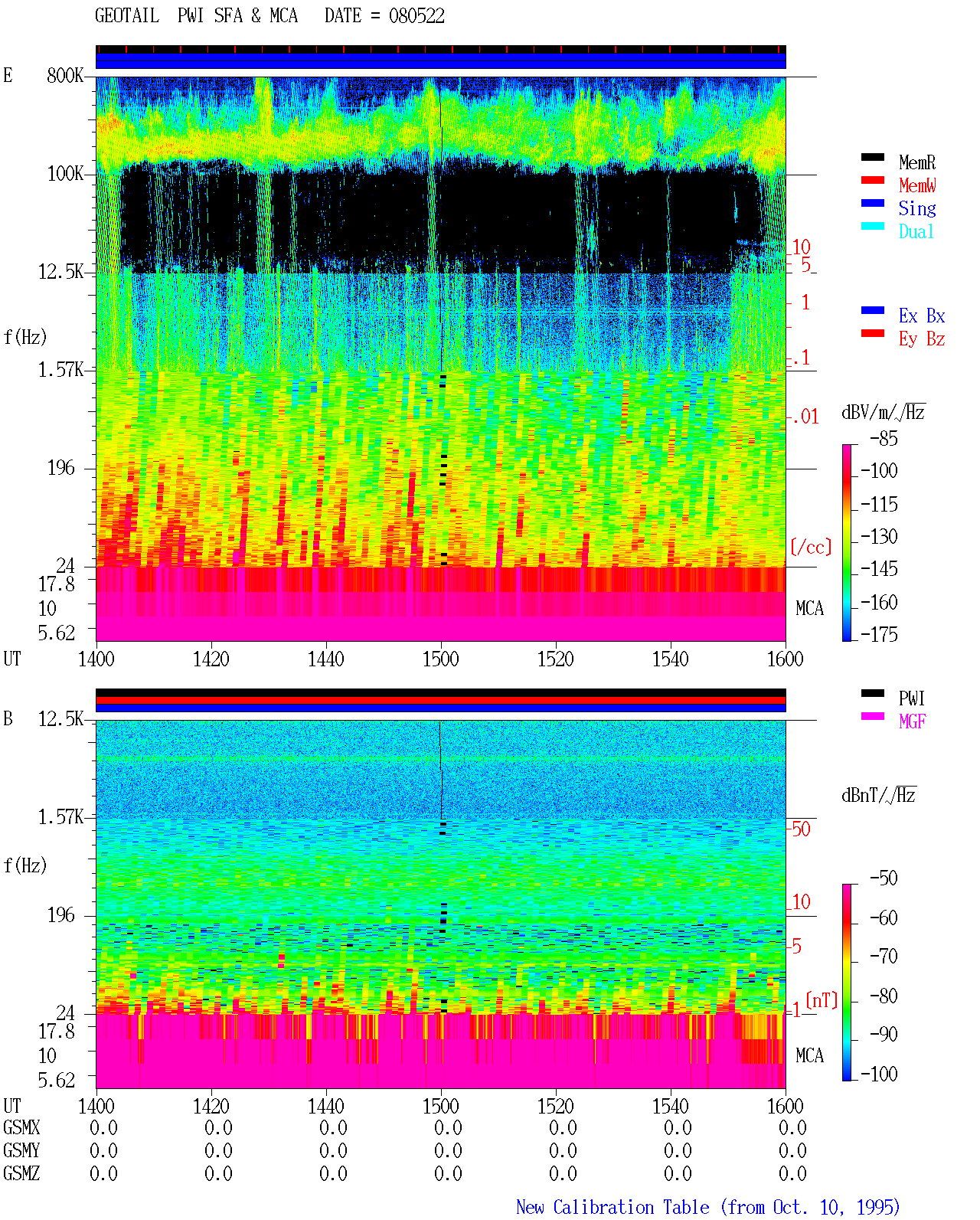Click the 'GSMY' row label

[21, 1151]
